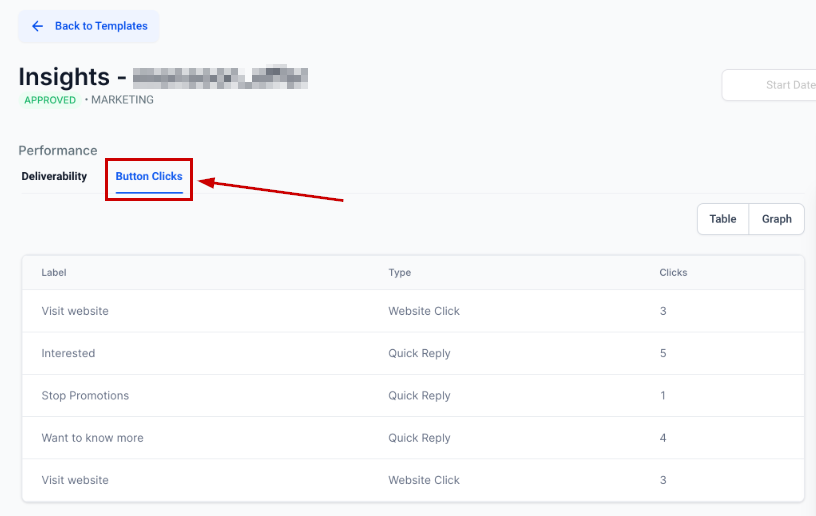Viewport: 816px width, 516px height.
Task: Click the Type column header
Action: point(399,272)
